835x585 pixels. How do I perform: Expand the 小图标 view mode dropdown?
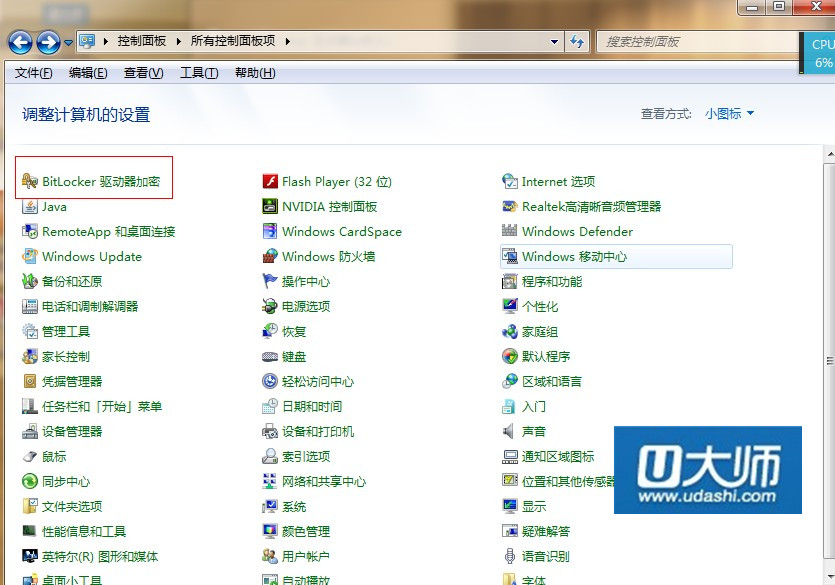pyautogui.click(x=729, y=113)
